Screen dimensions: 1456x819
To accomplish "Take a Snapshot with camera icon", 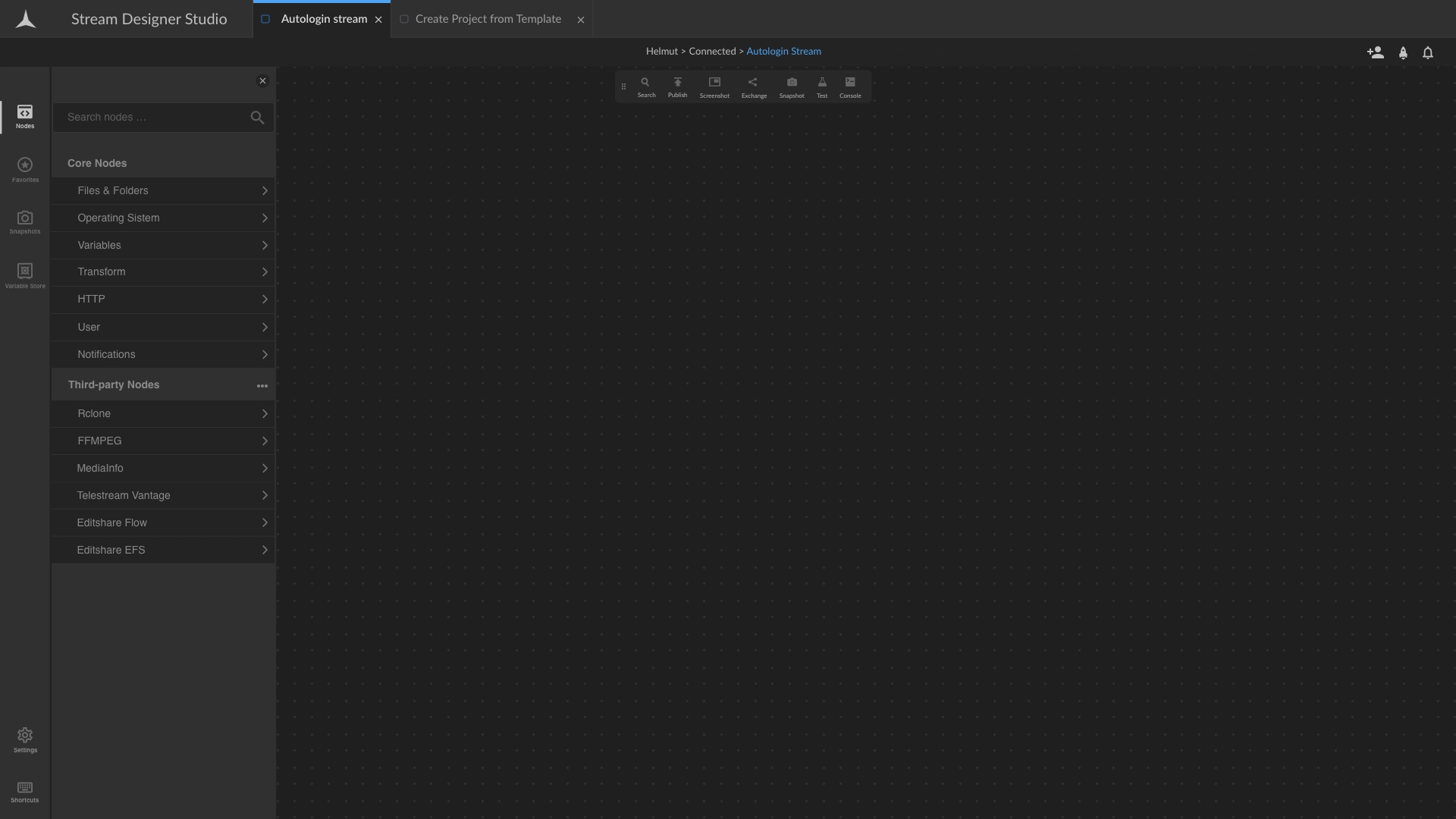I will pos(791,86).
